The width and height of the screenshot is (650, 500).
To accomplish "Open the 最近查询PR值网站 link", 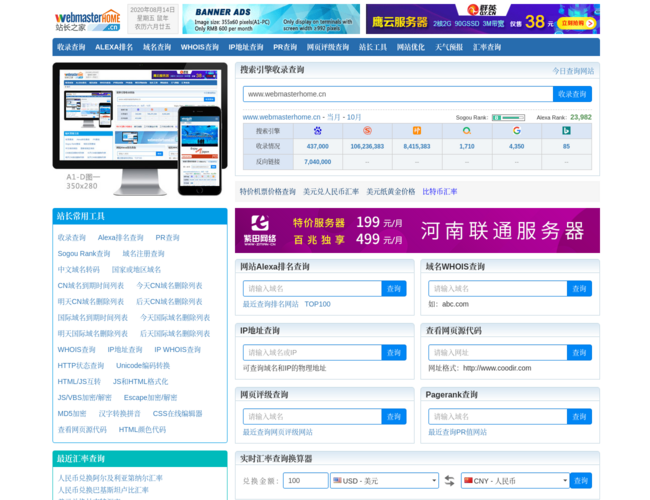I will [458, 432].
